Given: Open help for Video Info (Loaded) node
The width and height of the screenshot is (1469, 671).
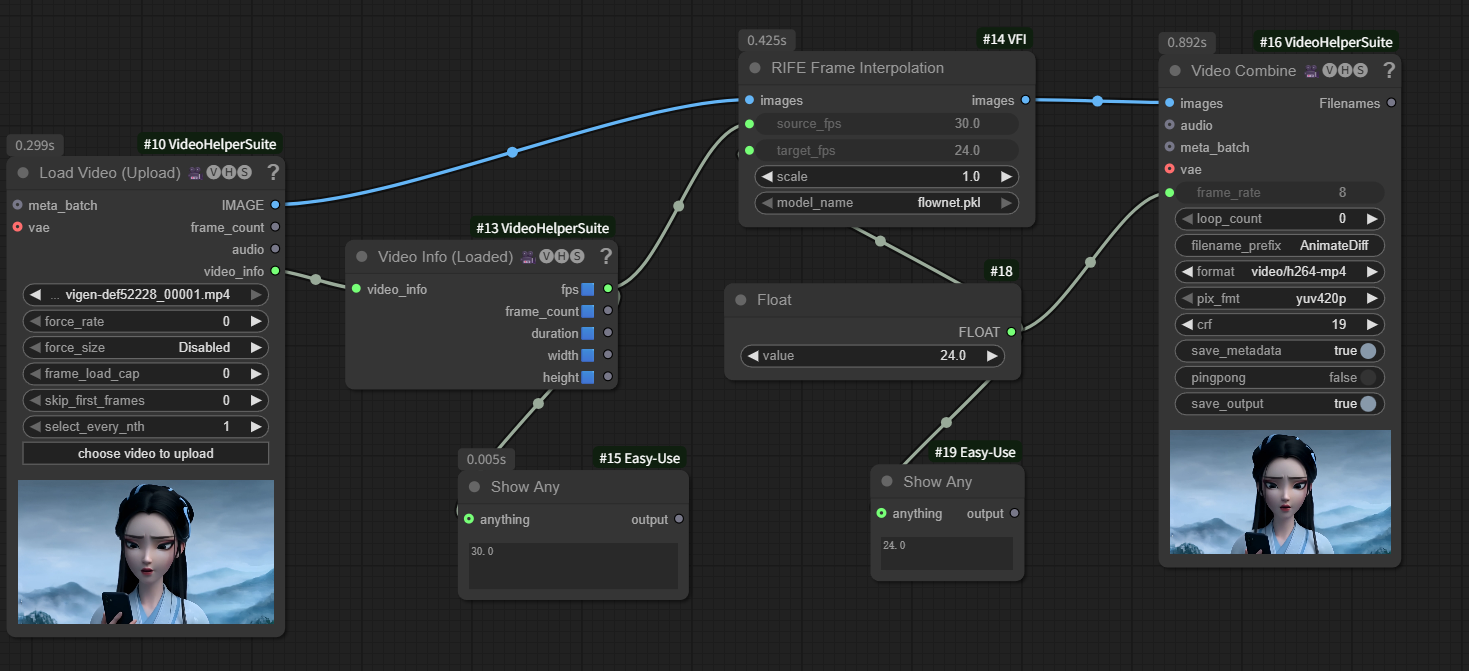Looking at the screenshot, I should (605, 257).
